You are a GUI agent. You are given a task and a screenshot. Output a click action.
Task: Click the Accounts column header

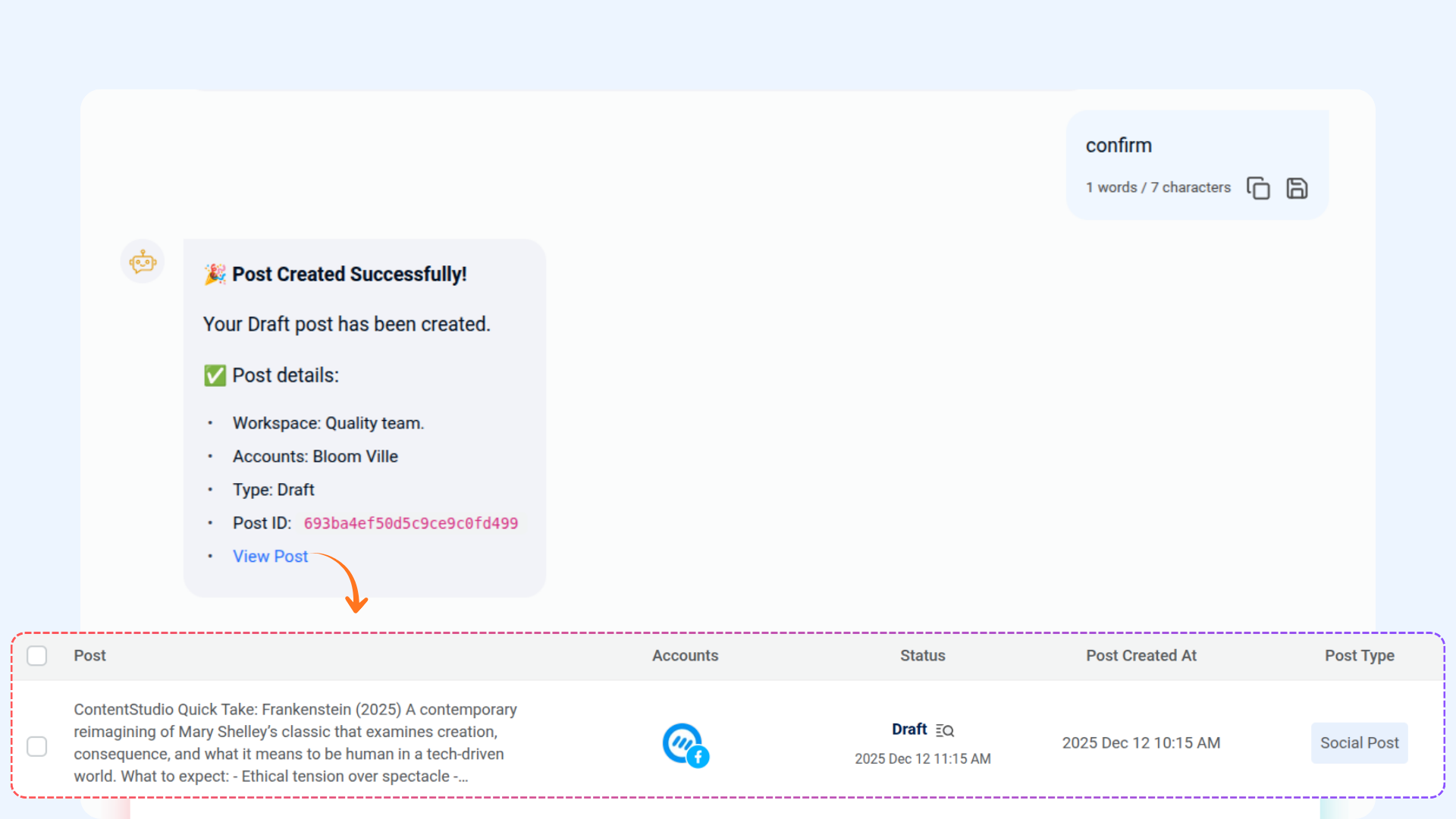coord(685,656)
